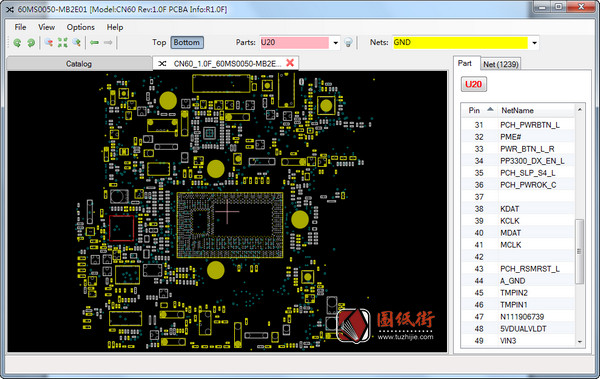This screenshot has height=379, width=600.
Task: Click the red U20 part button
Action: point(474,84)
